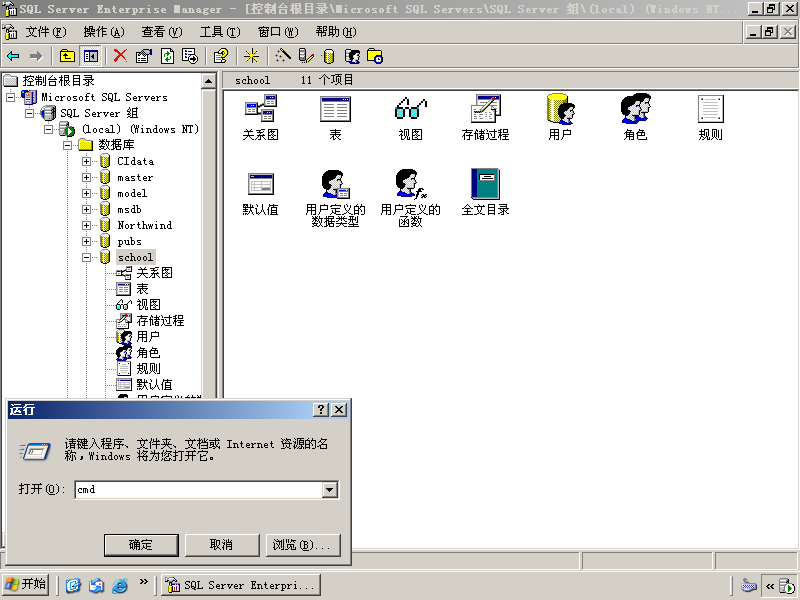Expand the pubs database node
Viewport: 800px width, 600px height.
(86, 241)
